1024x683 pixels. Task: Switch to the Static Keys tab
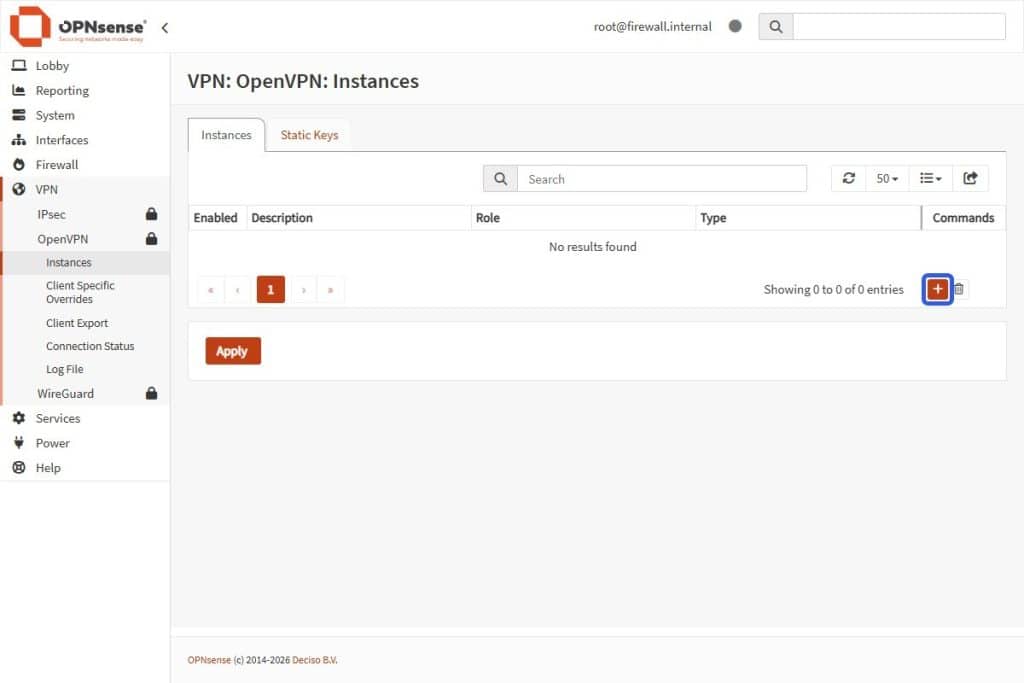point(309,133)
